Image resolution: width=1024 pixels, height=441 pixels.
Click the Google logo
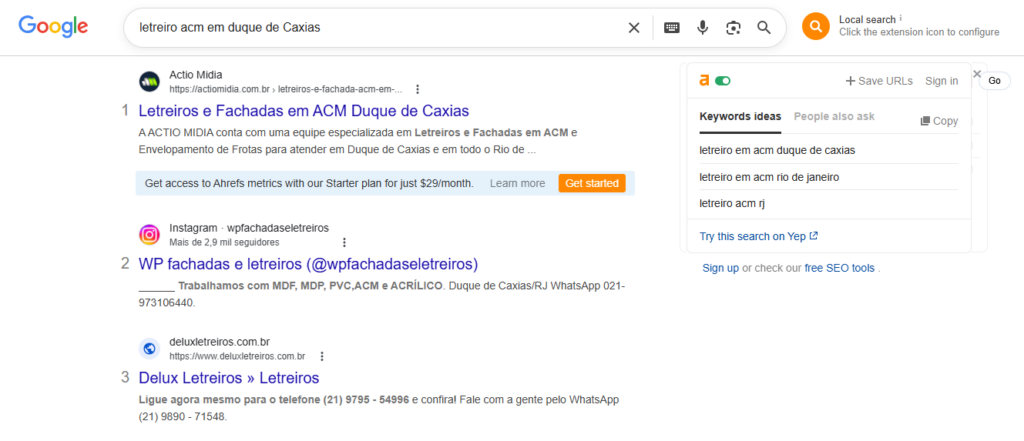tap(53, 26)
